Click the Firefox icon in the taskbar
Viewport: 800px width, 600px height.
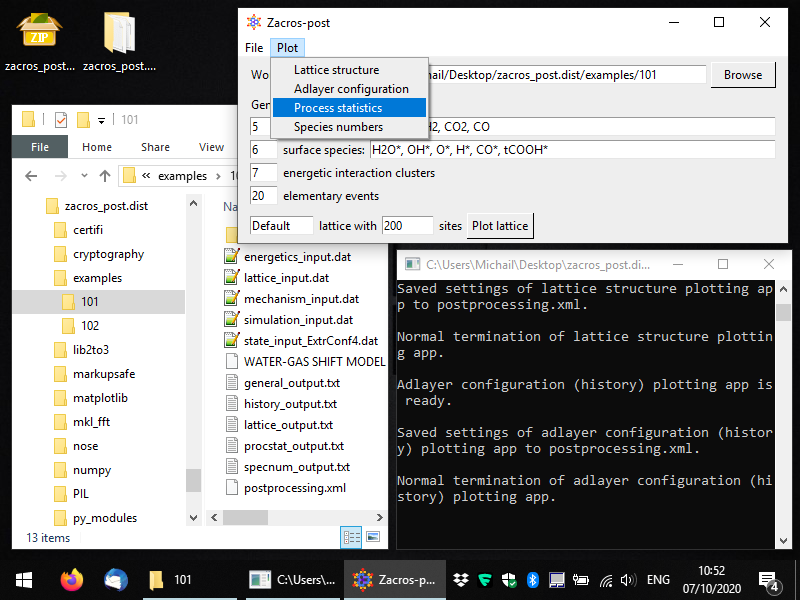click(x=71, y=579)
